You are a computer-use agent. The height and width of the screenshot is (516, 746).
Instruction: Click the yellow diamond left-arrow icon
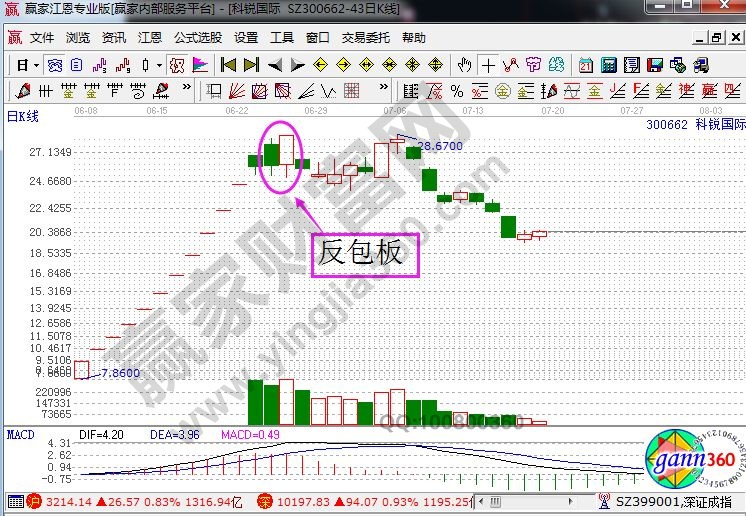[x=321, y=65]
